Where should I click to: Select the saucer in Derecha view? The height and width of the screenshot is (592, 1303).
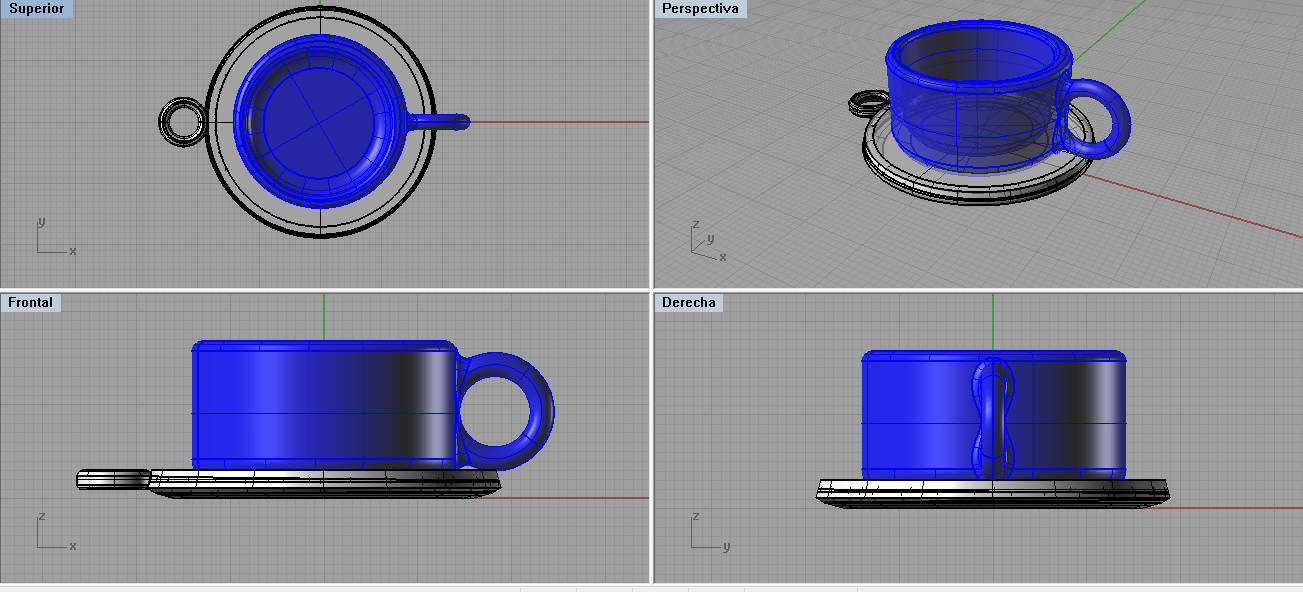(992, 492)
